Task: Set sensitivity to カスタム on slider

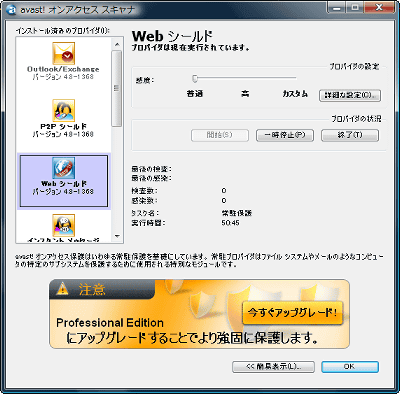Action: click(x=295, y=78)
